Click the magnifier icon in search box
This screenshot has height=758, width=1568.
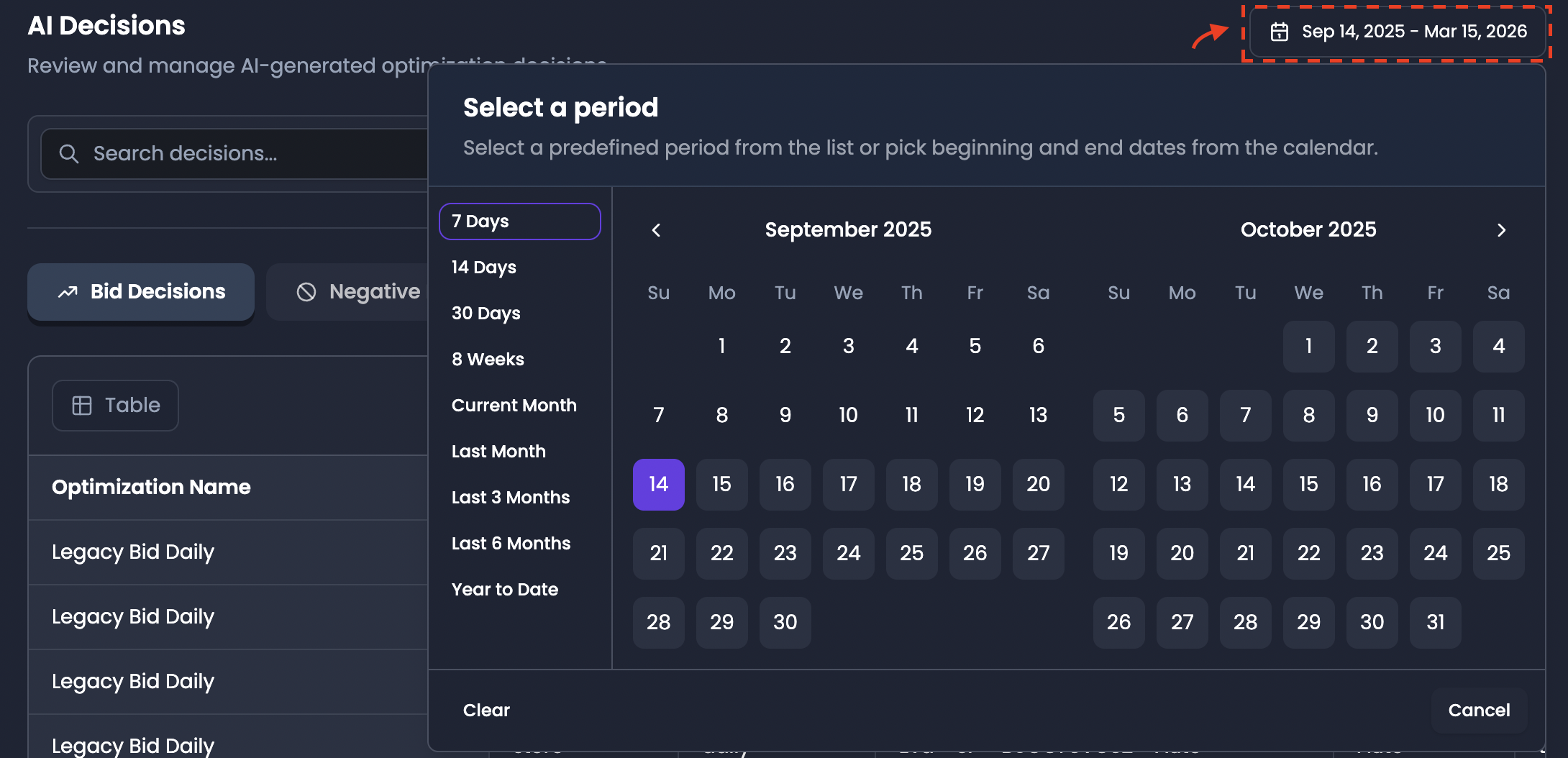68,154
